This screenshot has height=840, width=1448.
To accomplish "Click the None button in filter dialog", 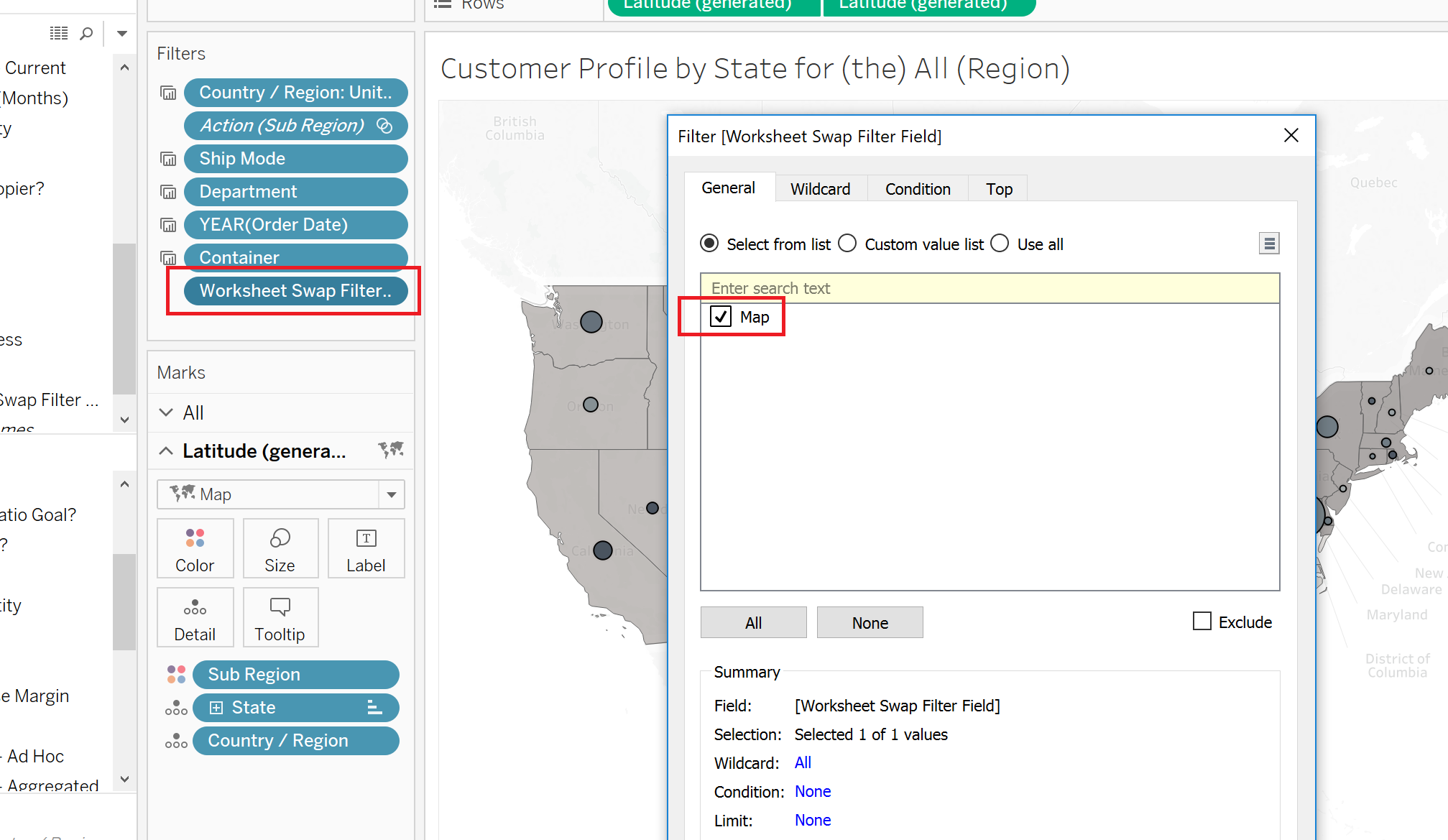I will point(870,622).
